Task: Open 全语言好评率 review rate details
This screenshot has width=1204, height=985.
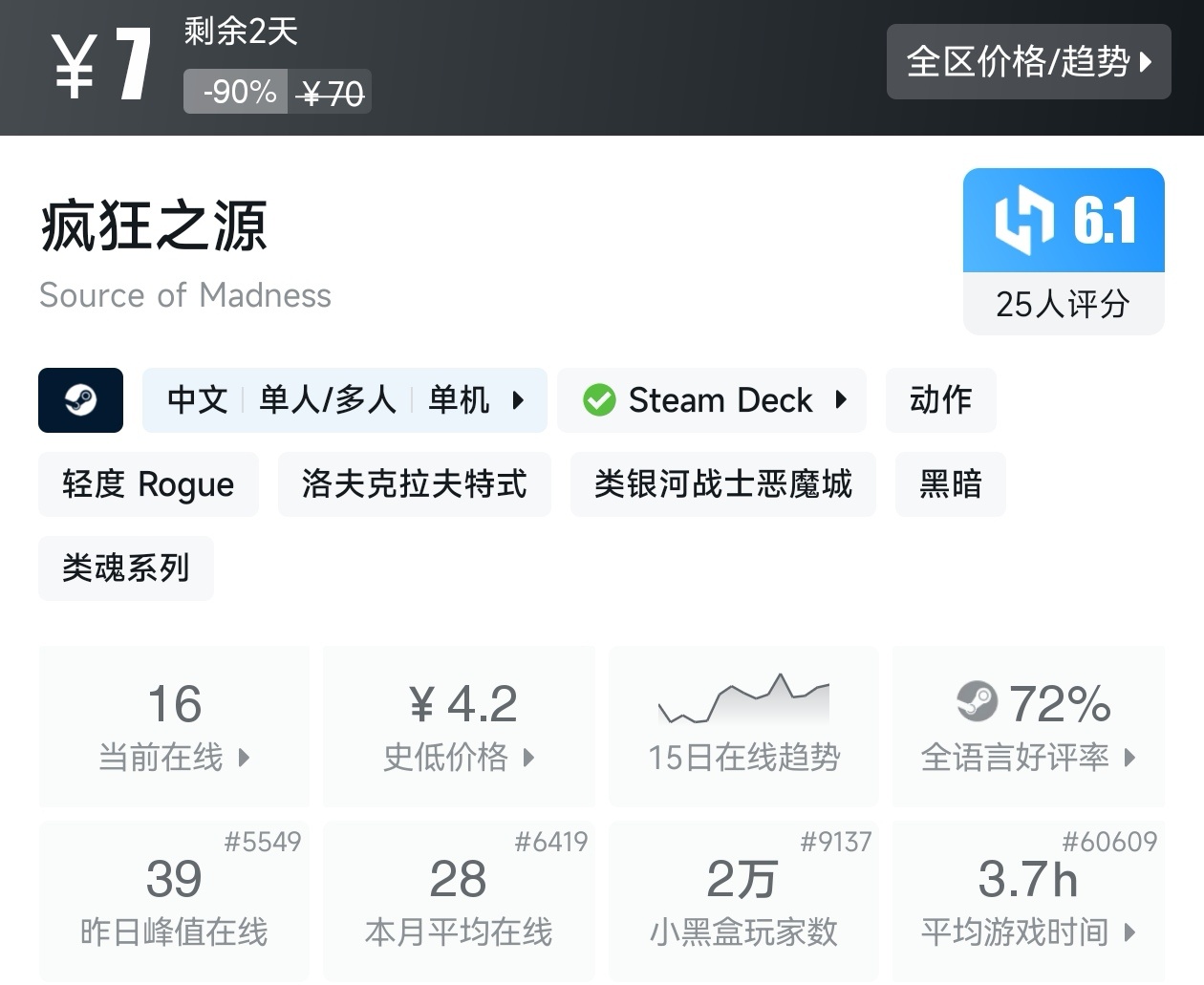Action: [1028, 726]
